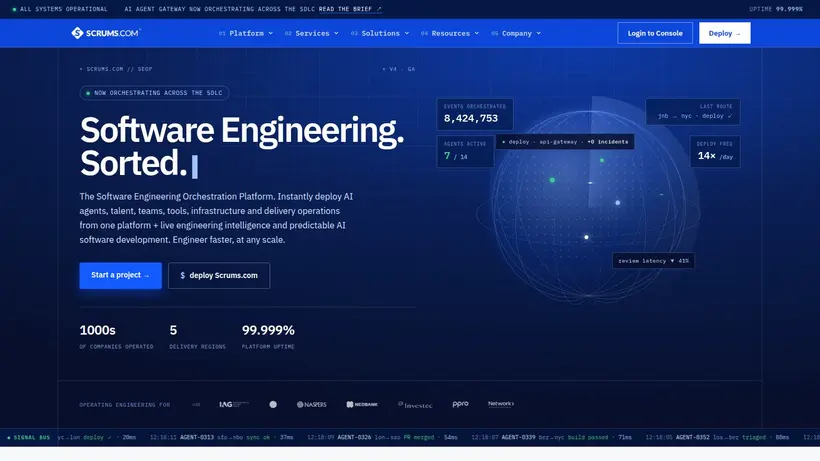Expand the Solutions chevron arrow
The height and width of the screenshot is (461, 820).
pos(407,33)
